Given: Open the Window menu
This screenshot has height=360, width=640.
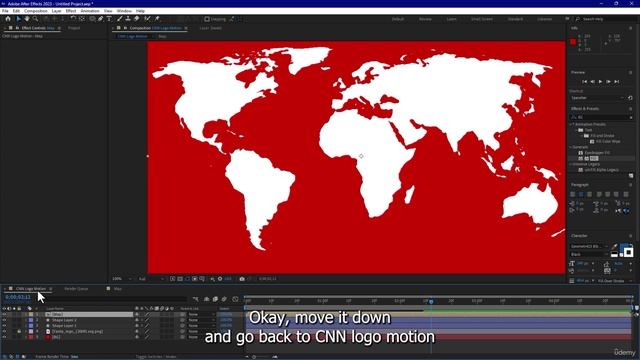Looking at the screenshot, I should point(124,11).
